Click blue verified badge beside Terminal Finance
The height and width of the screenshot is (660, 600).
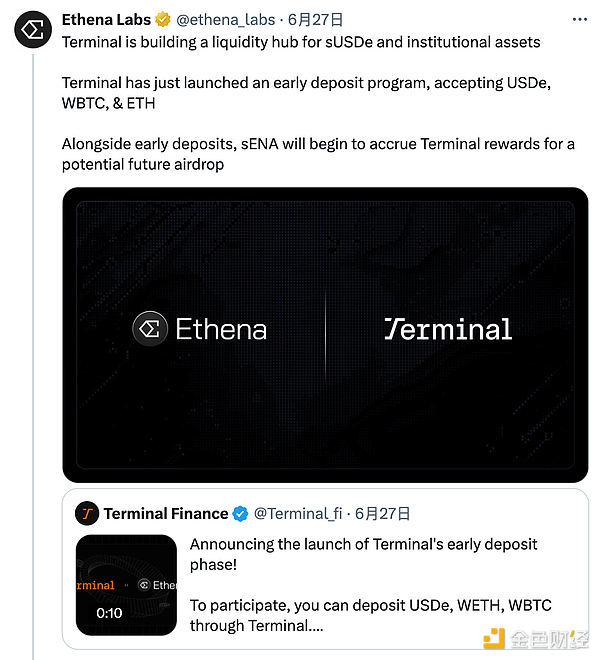[x=240, y=514]
